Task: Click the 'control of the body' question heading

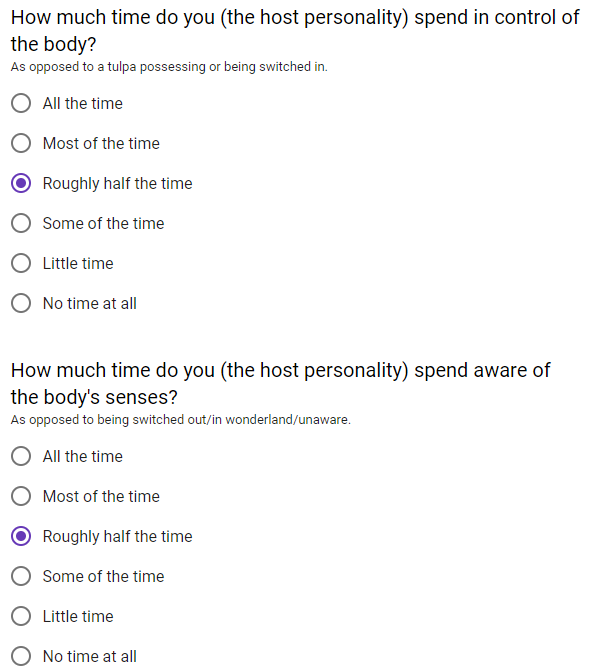Action: [x=295, y=31]
